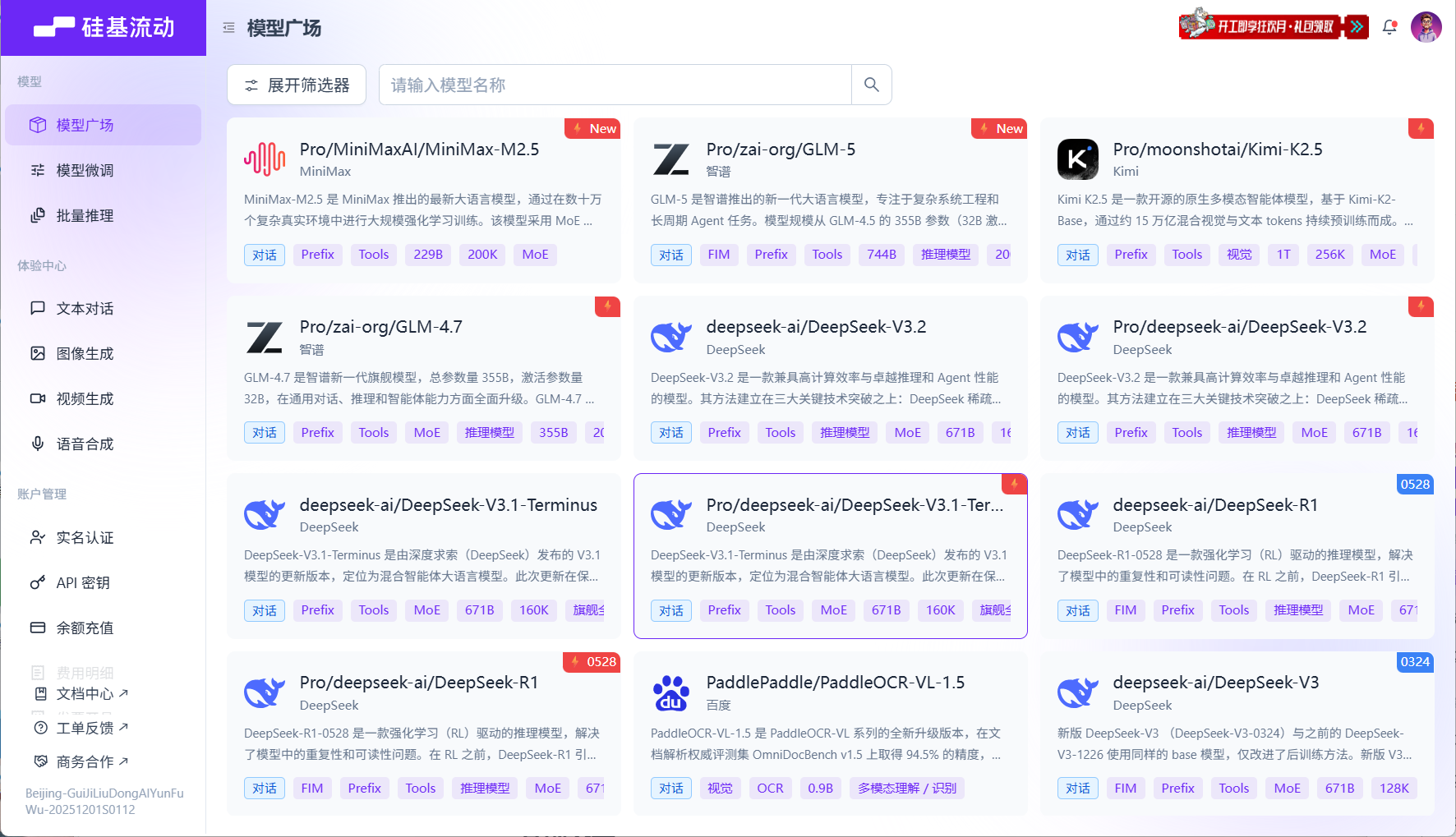The height and width of the screenshot is (837, 1456).
Task: Click the 多模态理解 / 识别 tag
Action: pyautogui.click(x=907, y=789)
